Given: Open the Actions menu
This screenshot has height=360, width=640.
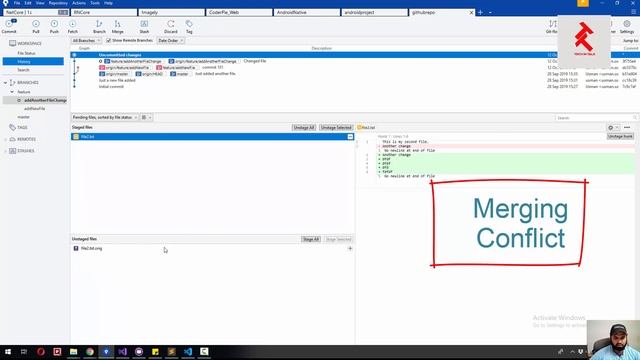Looking at the screenshot, I should click(79, 3).
